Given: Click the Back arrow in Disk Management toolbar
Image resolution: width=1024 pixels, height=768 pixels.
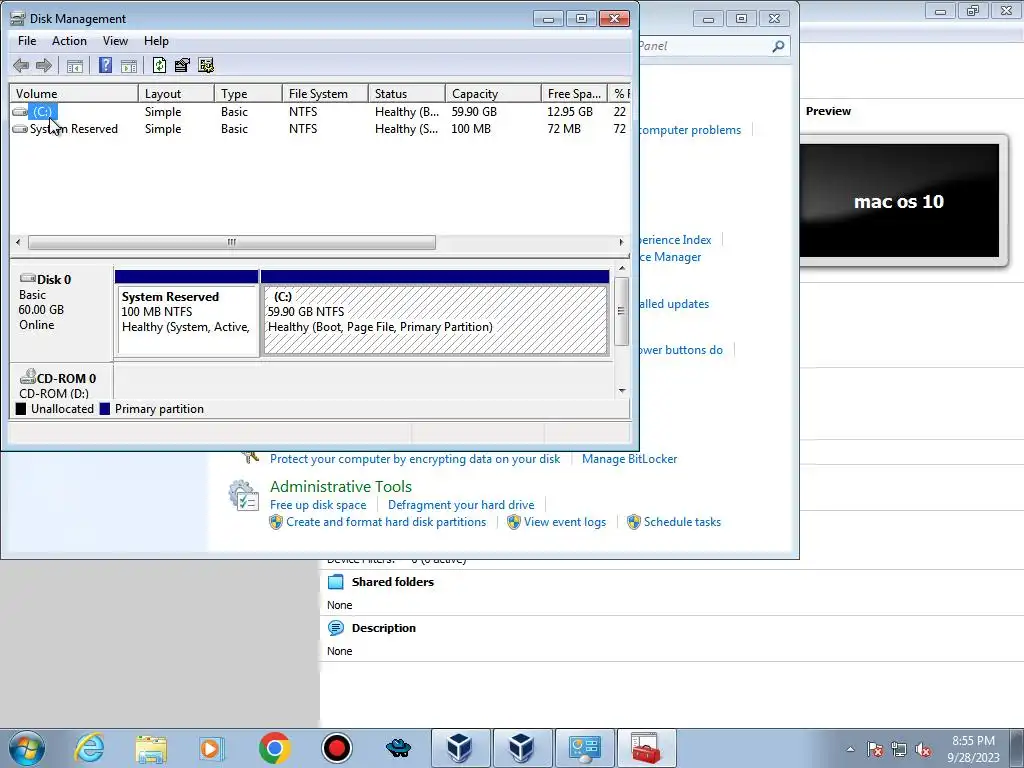Looking at the screenshot, I should (x=21, y=65).
